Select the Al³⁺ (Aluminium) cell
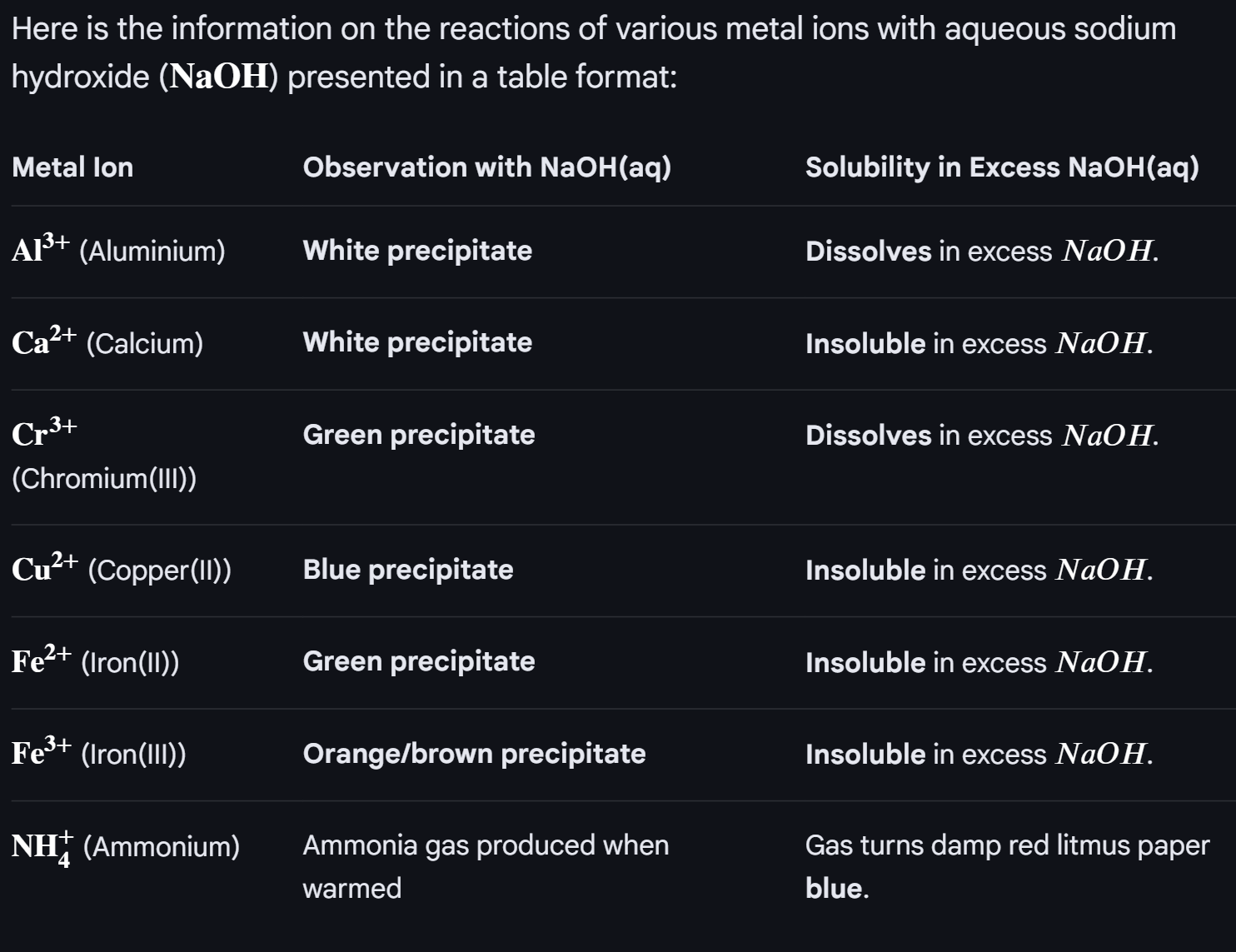 click(x=118, y=251)
